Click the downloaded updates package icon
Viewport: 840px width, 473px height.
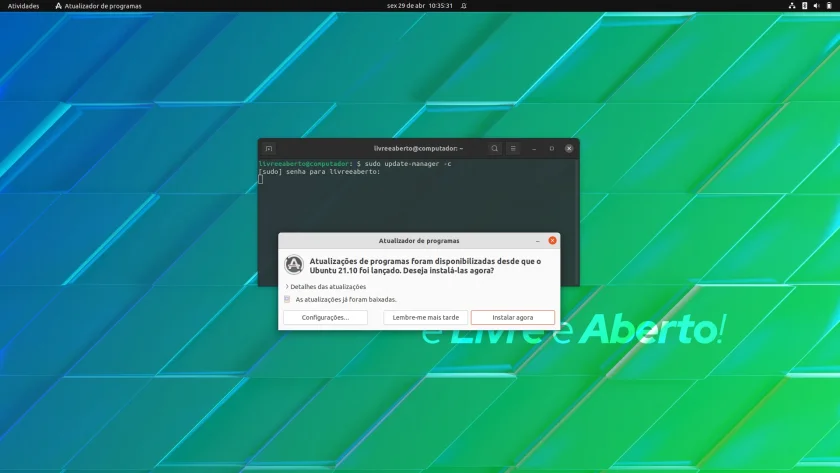pyautogui.click(x=287, y=299)
